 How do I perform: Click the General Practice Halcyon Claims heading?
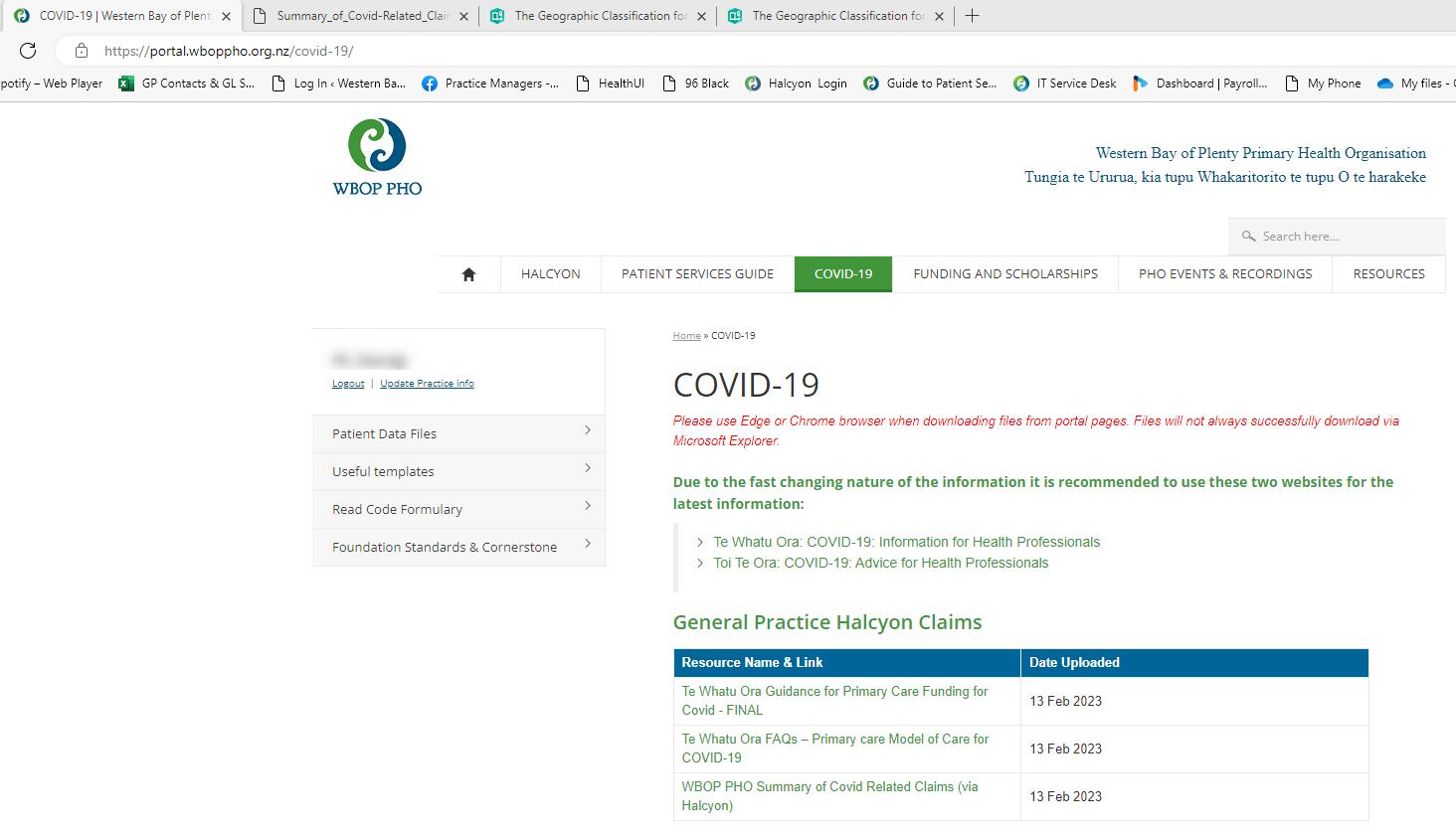827,622
